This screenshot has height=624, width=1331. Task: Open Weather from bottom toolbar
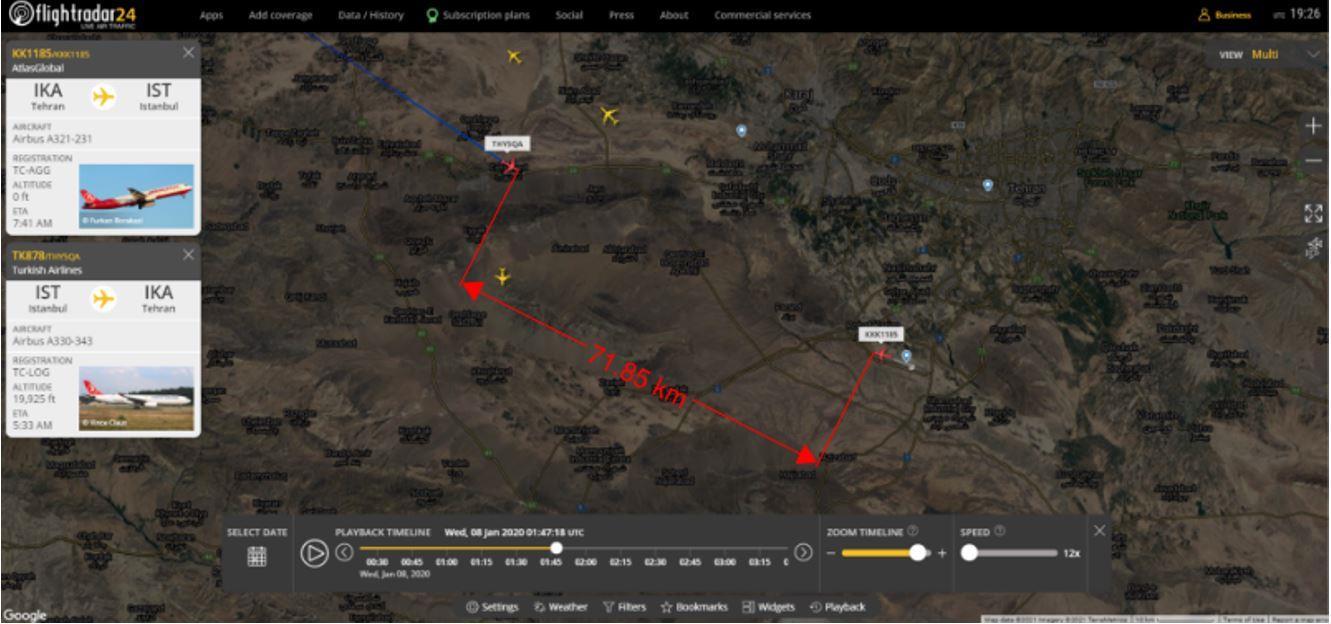coord(560,607)
